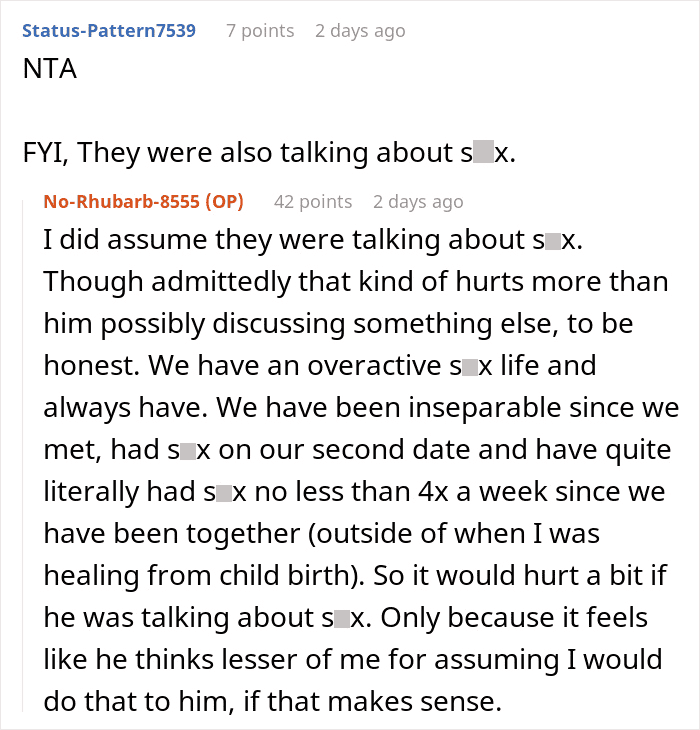
Task: Open timestamp on Status-Pattern7539's comment
Action: pyautogui.click(x=360, y=31)
